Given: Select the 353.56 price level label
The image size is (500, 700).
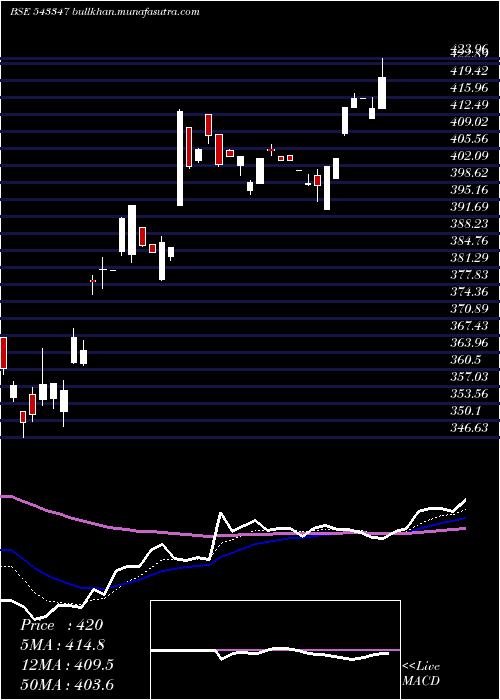Looking at the screenshot, I should coord(469,393).
